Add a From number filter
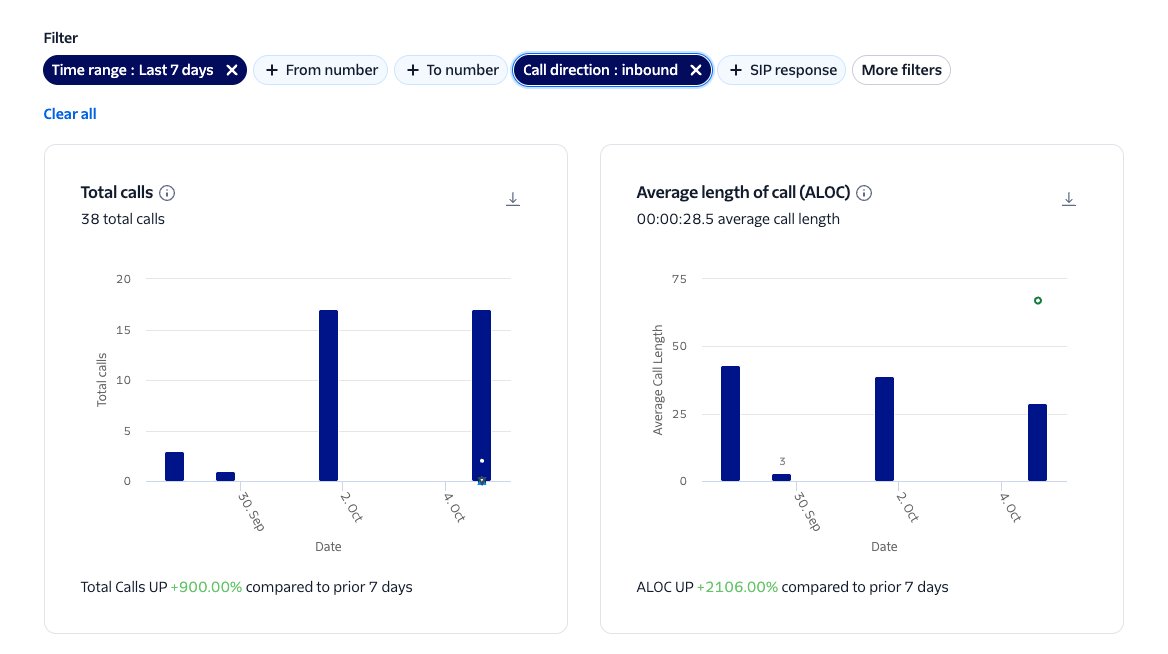1168x654 pixels. point(320,70)
